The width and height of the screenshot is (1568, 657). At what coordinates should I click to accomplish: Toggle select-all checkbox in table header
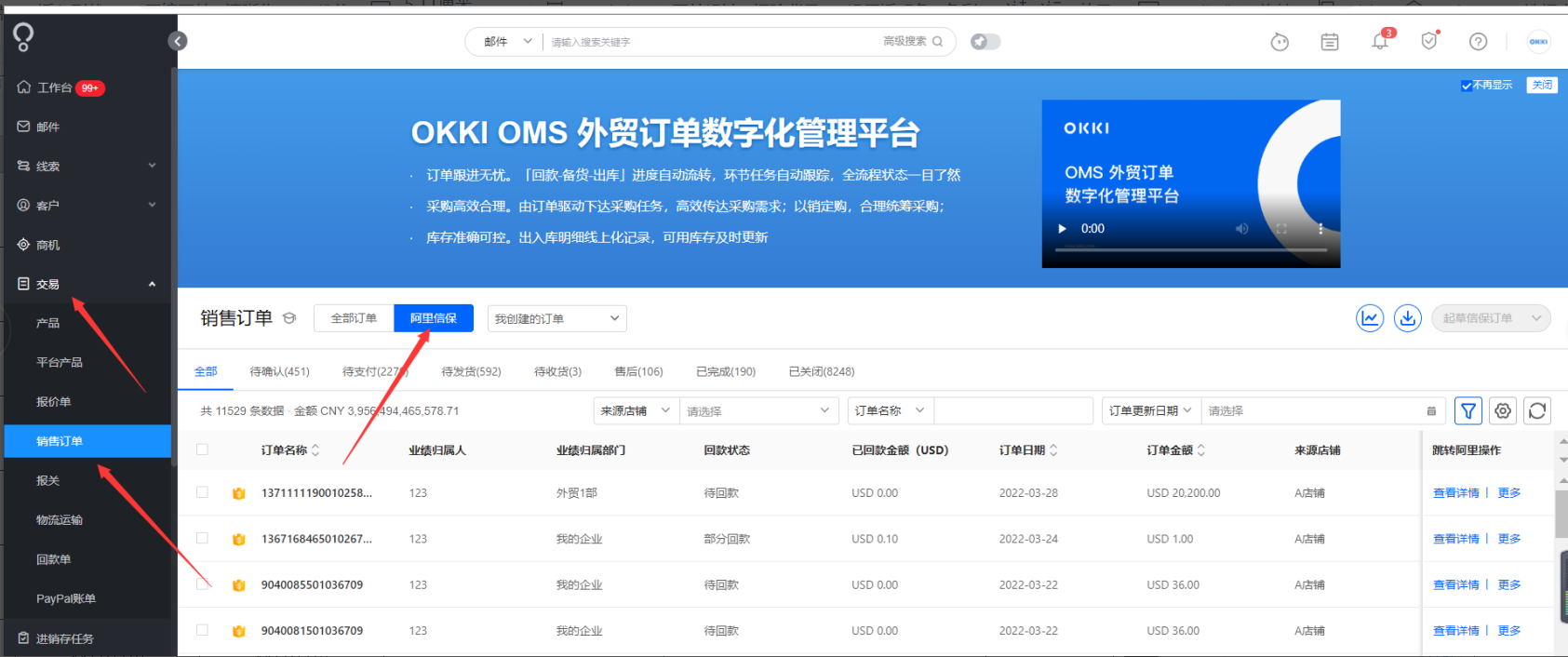point(203,449)
